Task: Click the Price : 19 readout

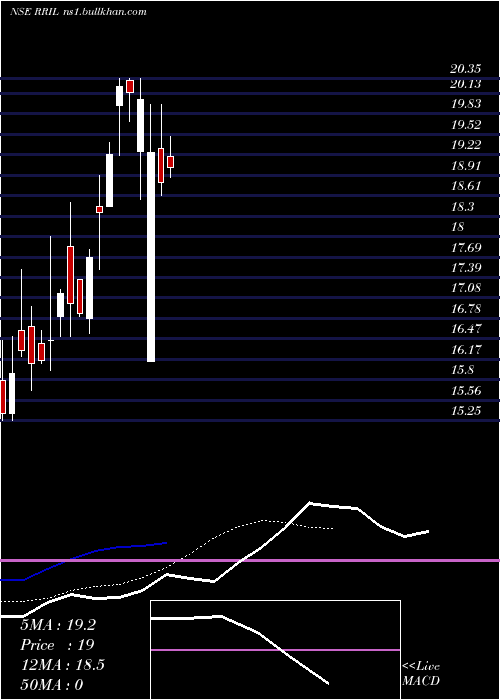Action: coord(57,645)
